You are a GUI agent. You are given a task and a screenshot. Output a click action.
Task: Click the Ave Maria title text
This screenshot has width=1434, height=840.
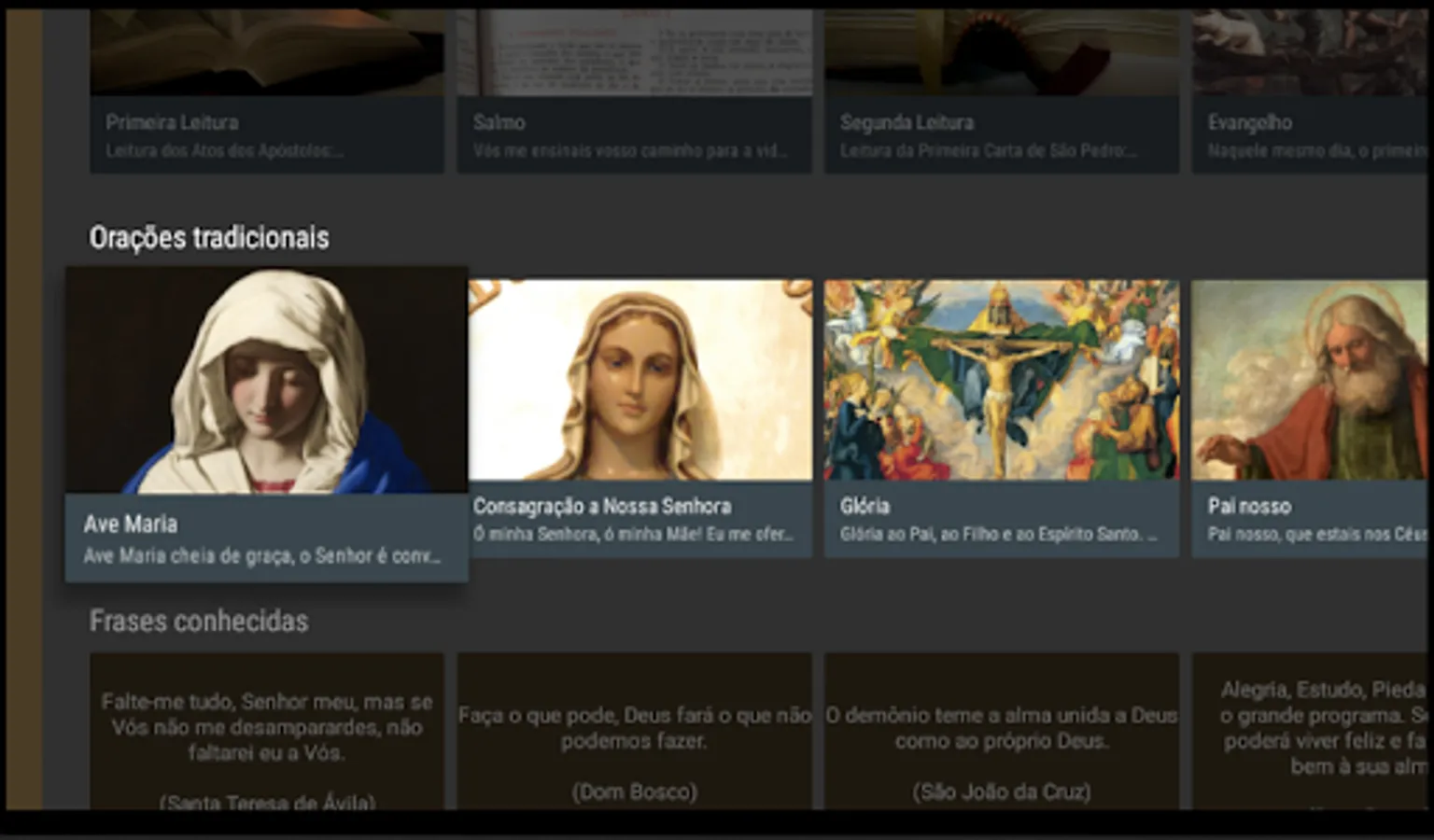(x=131, y=524)
